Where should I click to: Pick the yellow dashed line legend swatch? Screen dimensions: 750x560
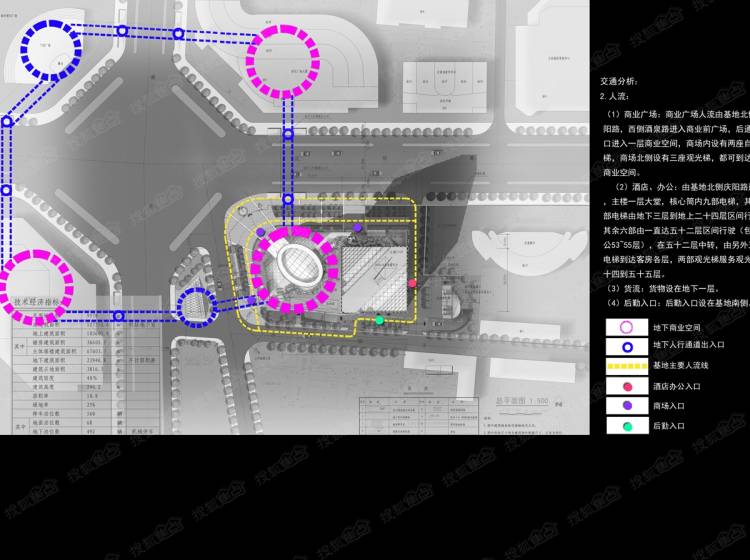(626, 366)
